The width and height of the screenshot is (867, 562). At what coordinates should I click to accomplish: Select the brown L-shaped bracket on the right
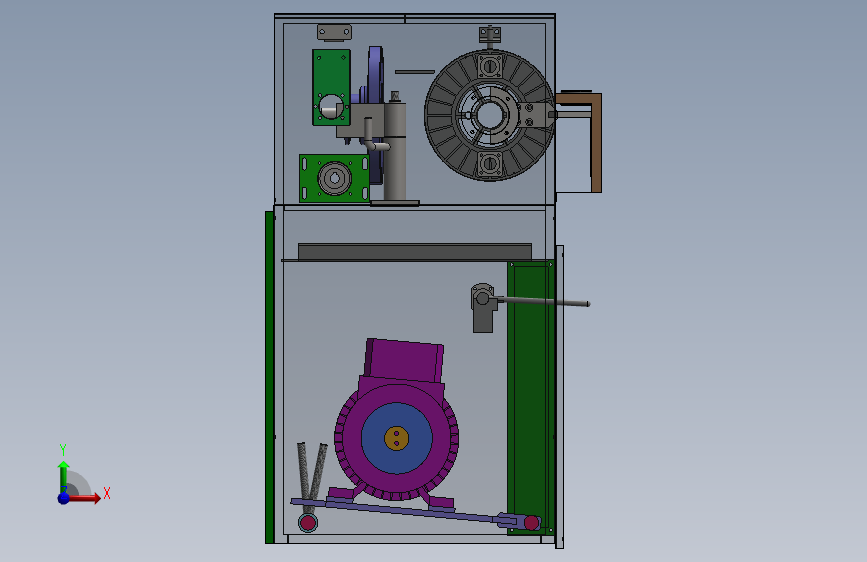click(x=596, y=144)
